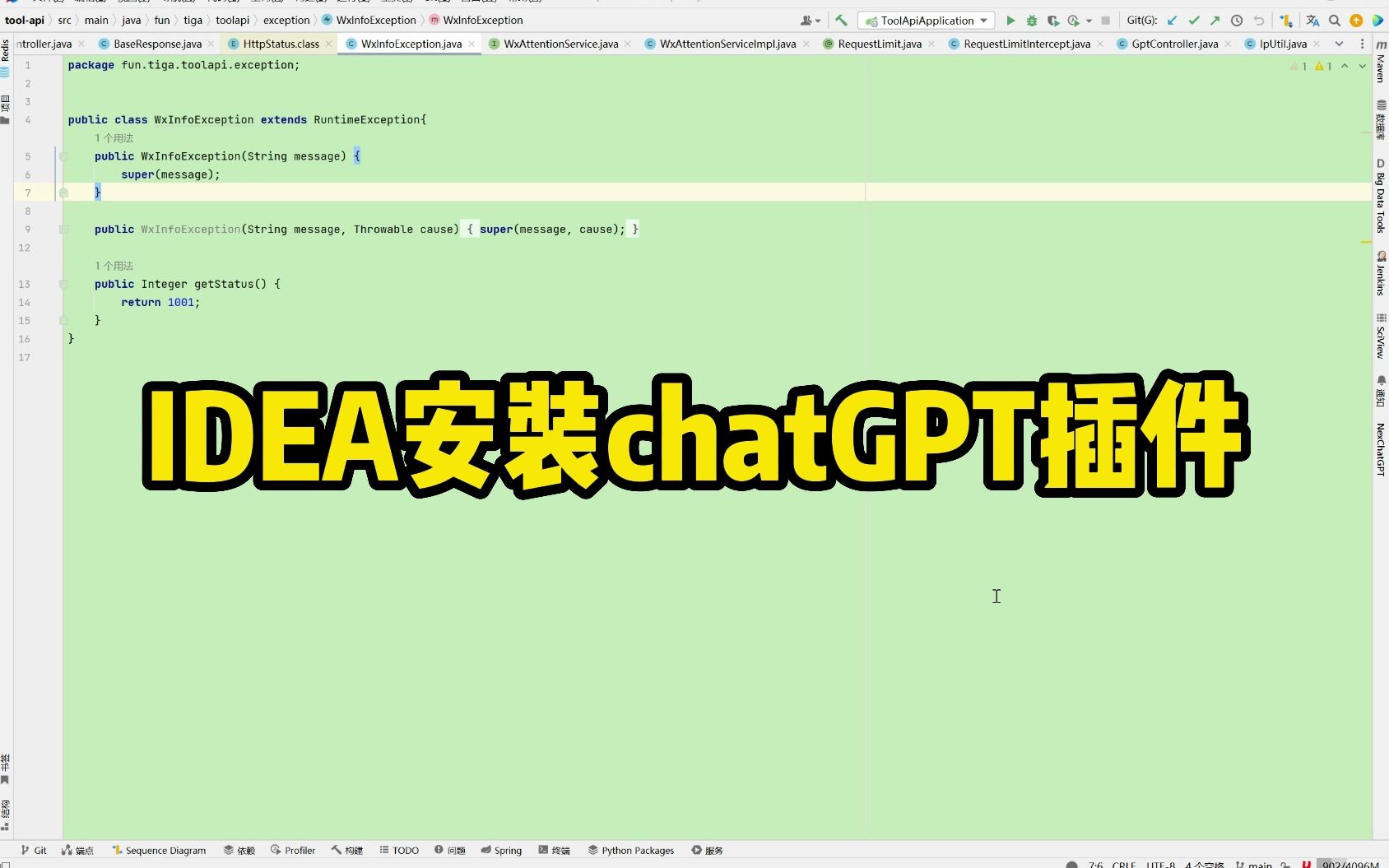The image size is (1389, 868).
Task: Open the Maven tool window
Action: 1381,61
